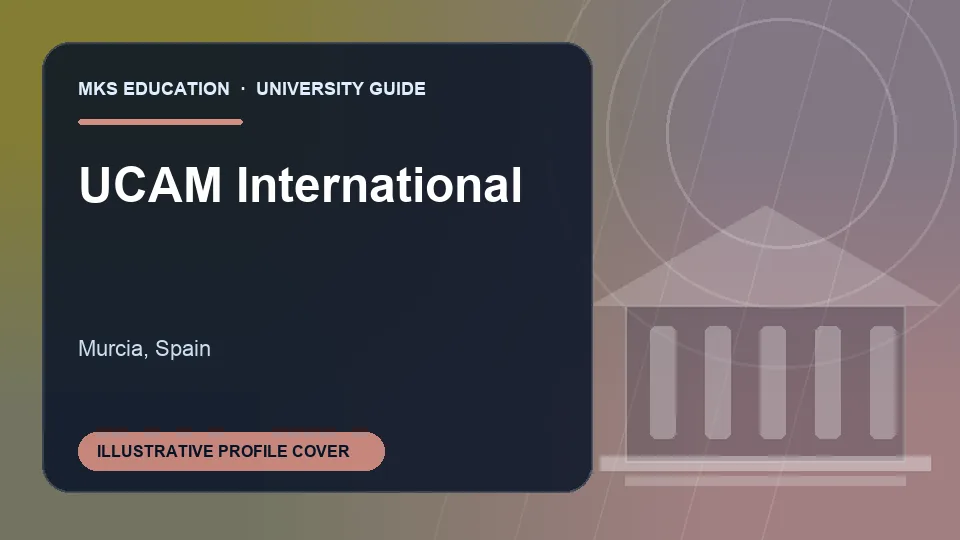Click the 'UCAM International' title
960x540 pixels.
(300, 184)
